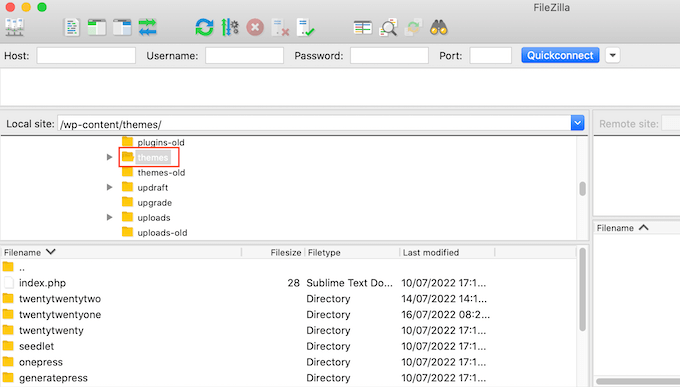Click 14/07/2022 date of twentytwentytwo
Screen dimensions: 680x387
point(444,299)
